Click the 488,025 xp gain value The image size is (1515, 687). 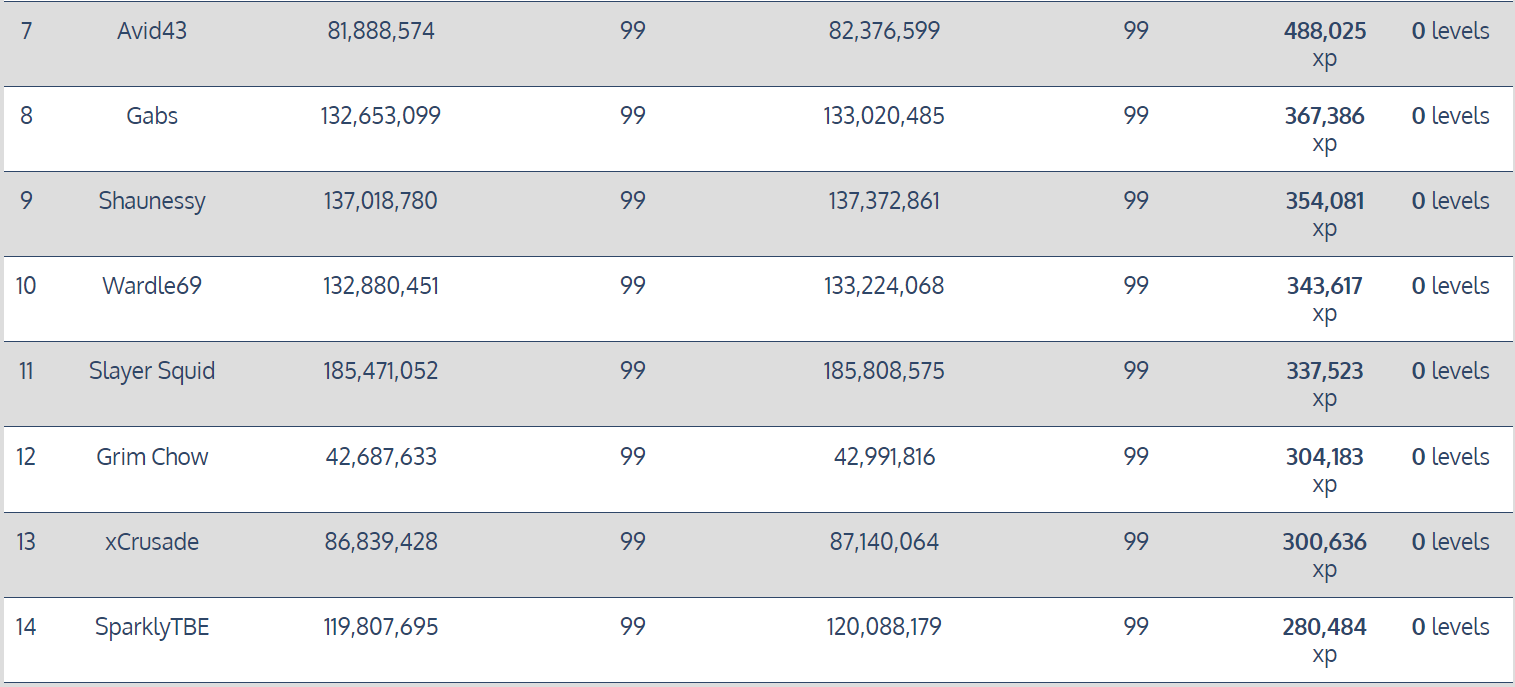tap(1325, 44)
